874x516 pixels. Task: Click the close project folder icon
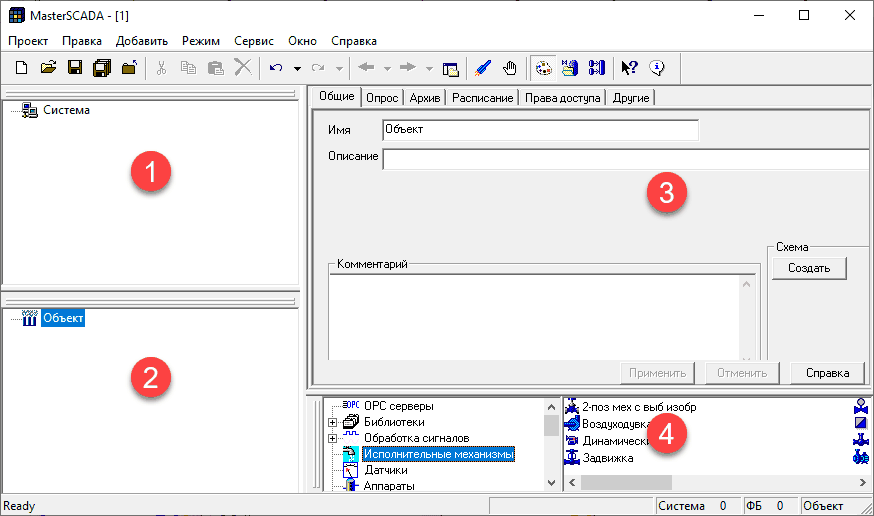pos(129,68)
